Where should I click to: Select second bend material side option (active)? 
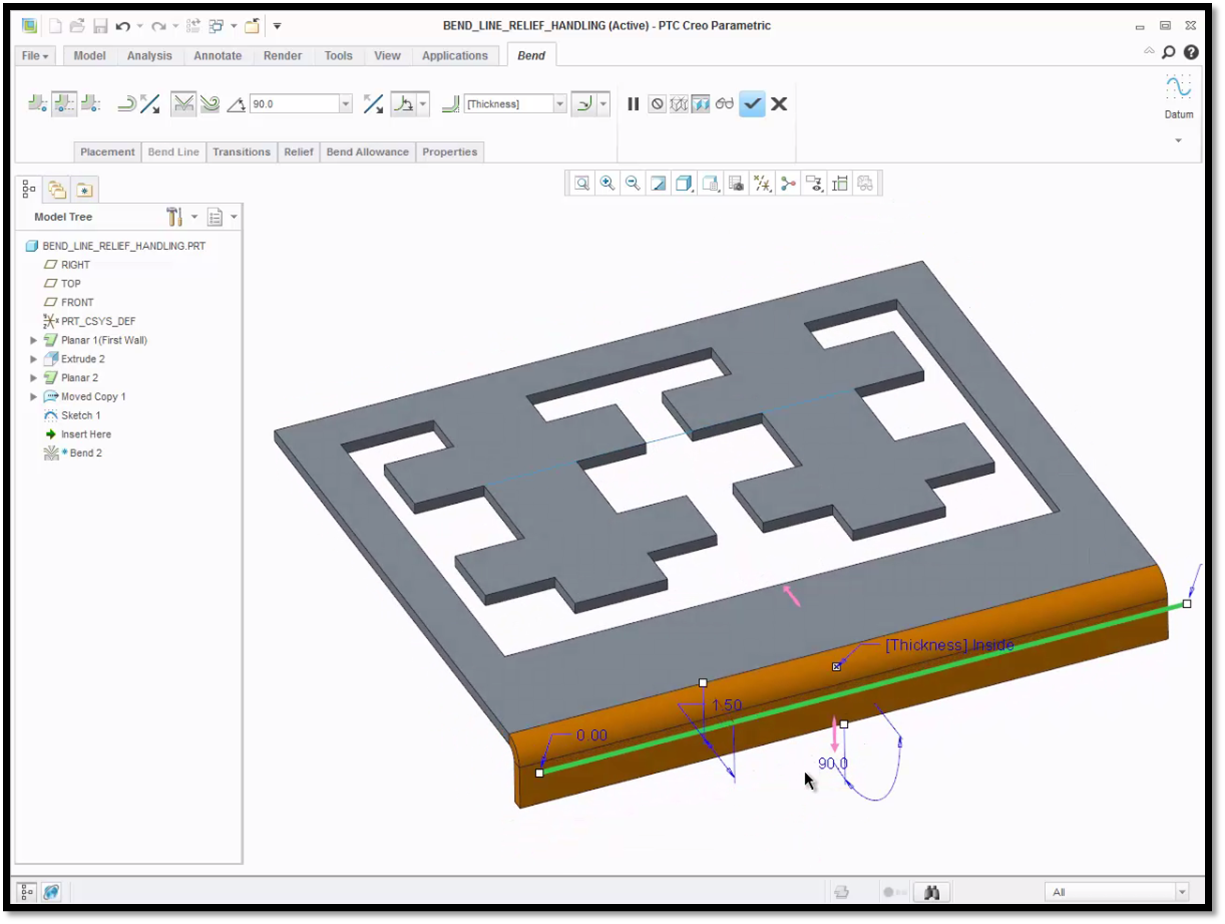(64, 103)
